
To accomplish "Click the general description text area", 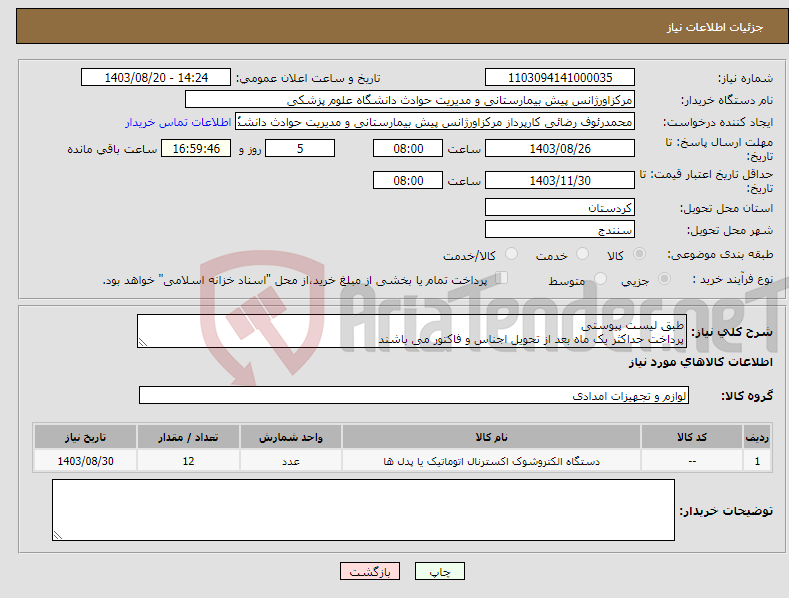I will (412, 331).
